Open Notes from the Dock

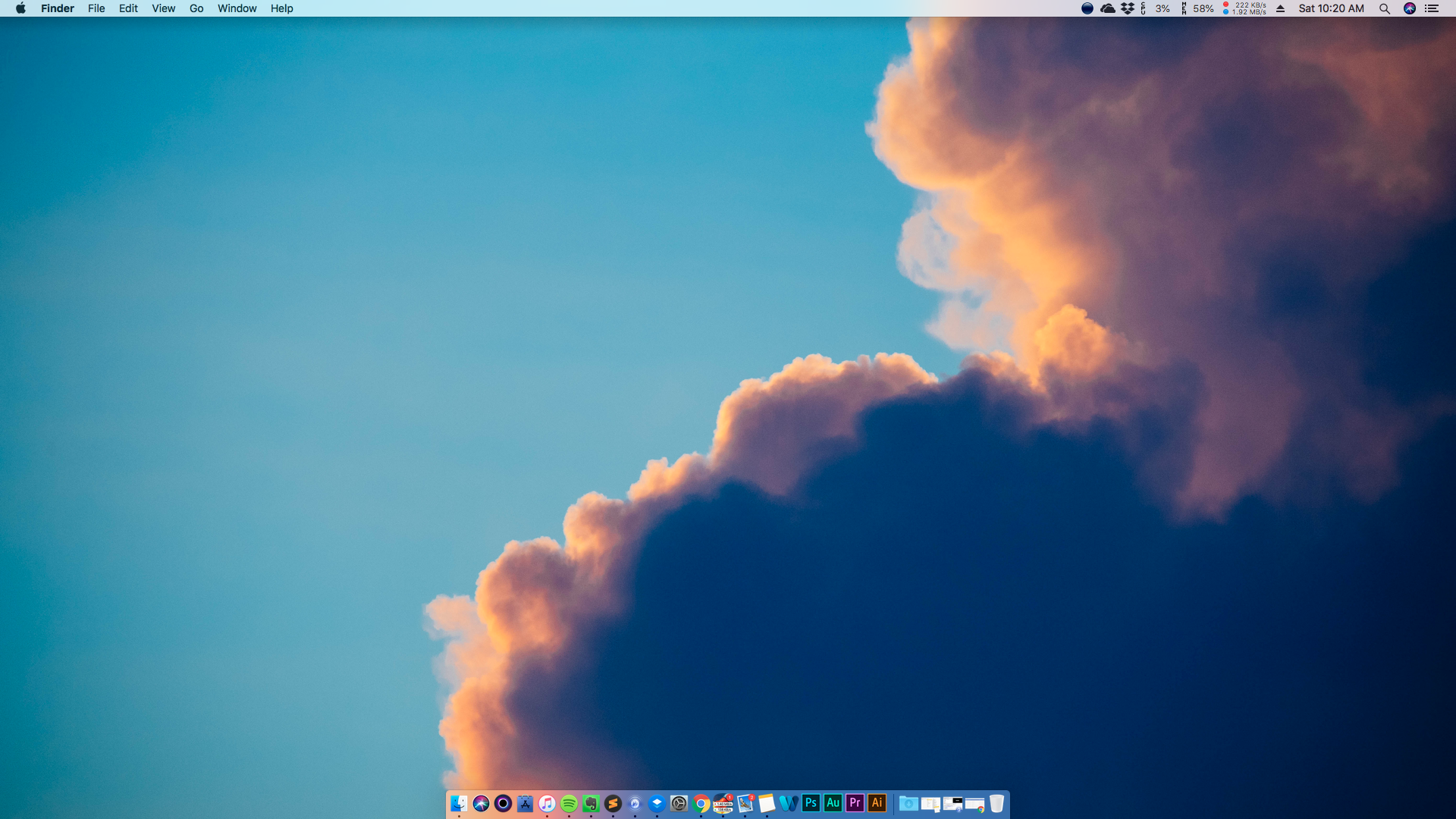pyautogui.click(x=767, y=803)
